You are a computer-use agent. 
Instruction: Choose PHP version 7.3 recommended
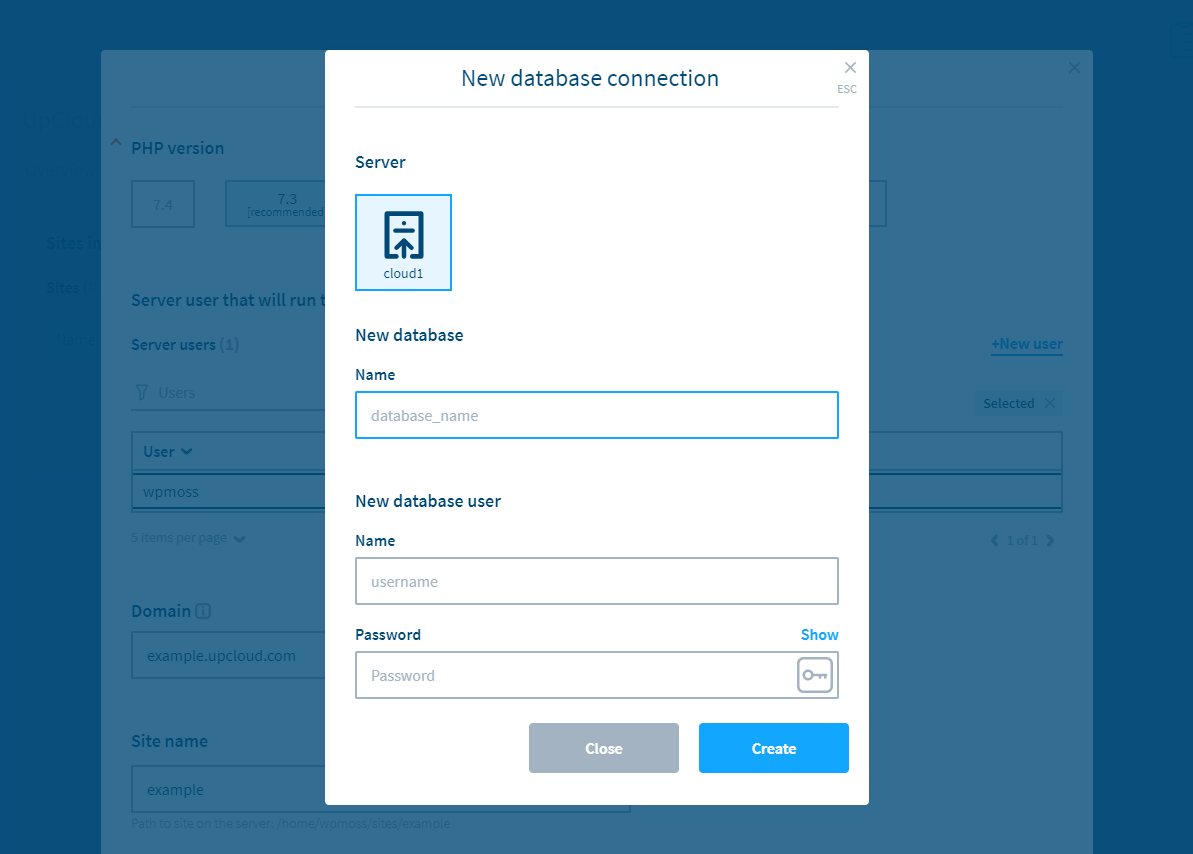point(275,204)
